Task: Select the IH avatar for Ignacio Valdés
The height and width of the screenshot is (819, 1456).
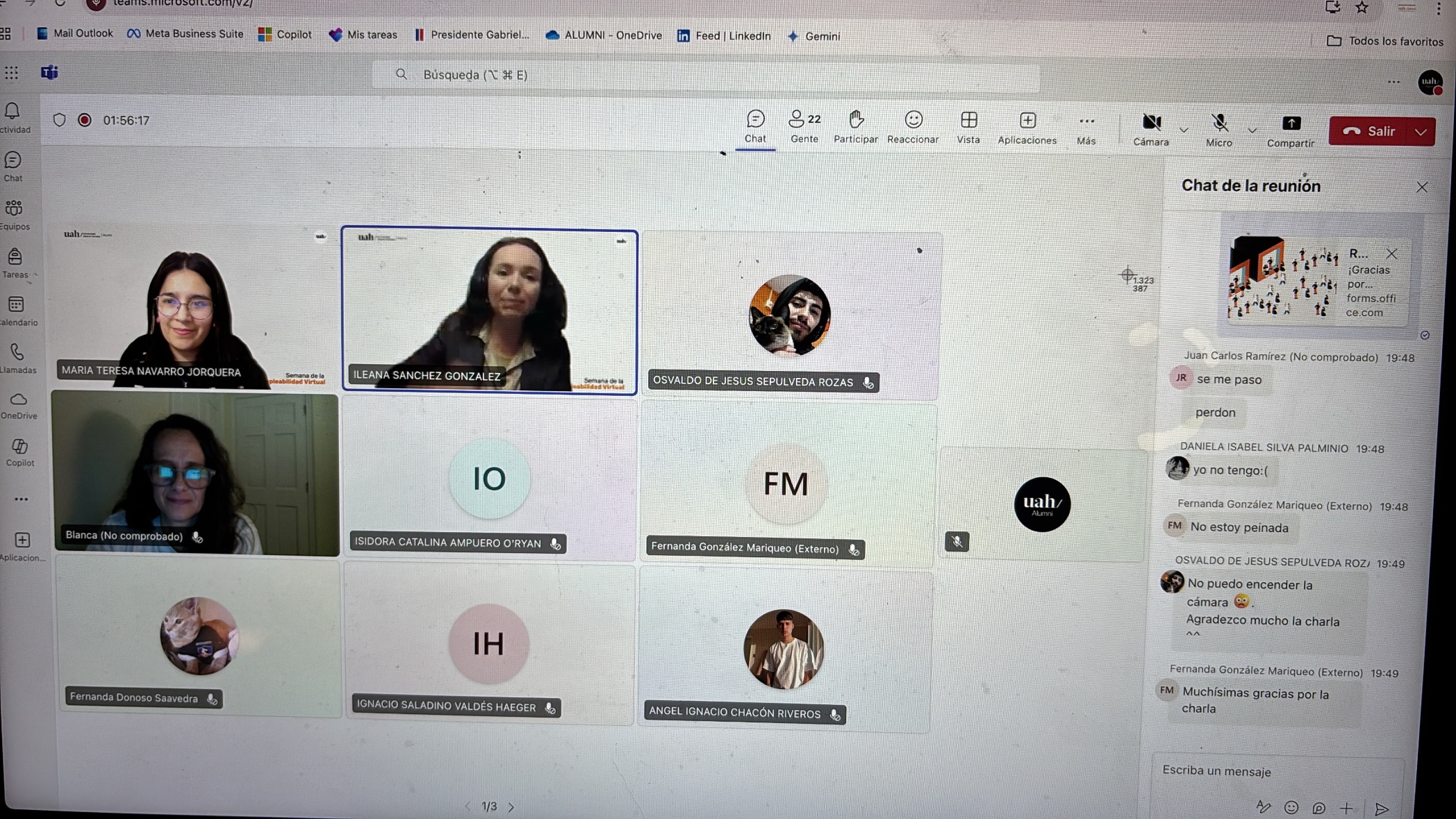Action: pos(489,643)
